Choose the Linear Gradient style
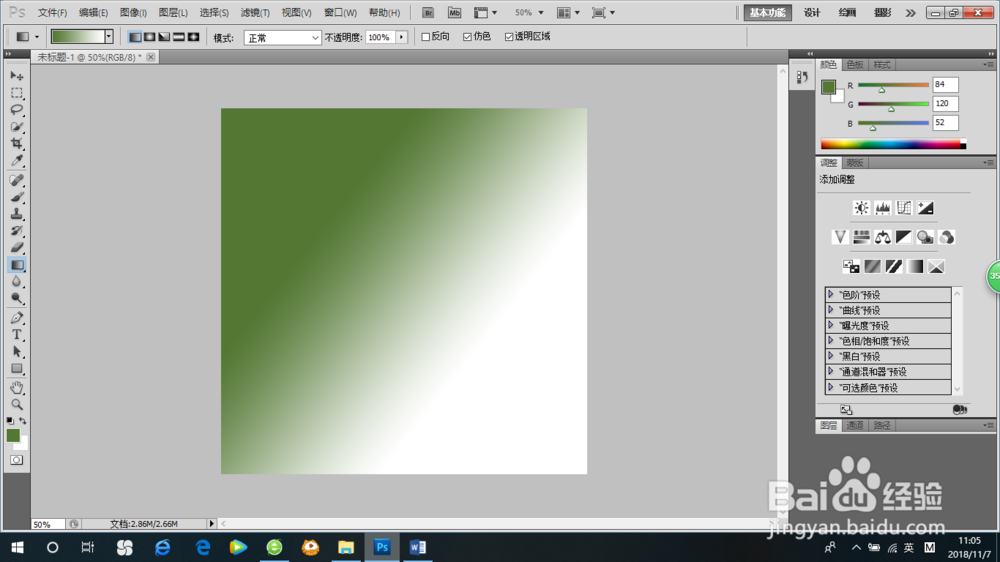Screen dimensions: 1000x562 tap(135, 37)
